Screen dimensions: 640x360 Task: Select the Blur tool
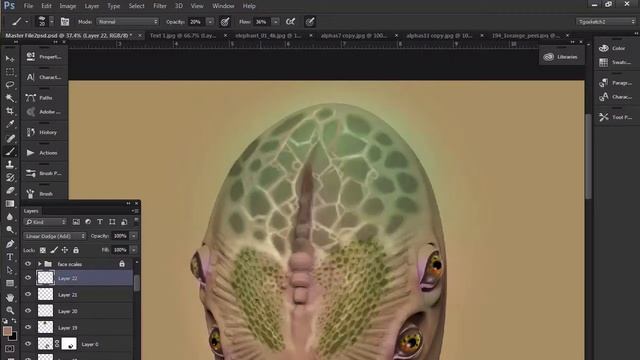pos(10,217)
